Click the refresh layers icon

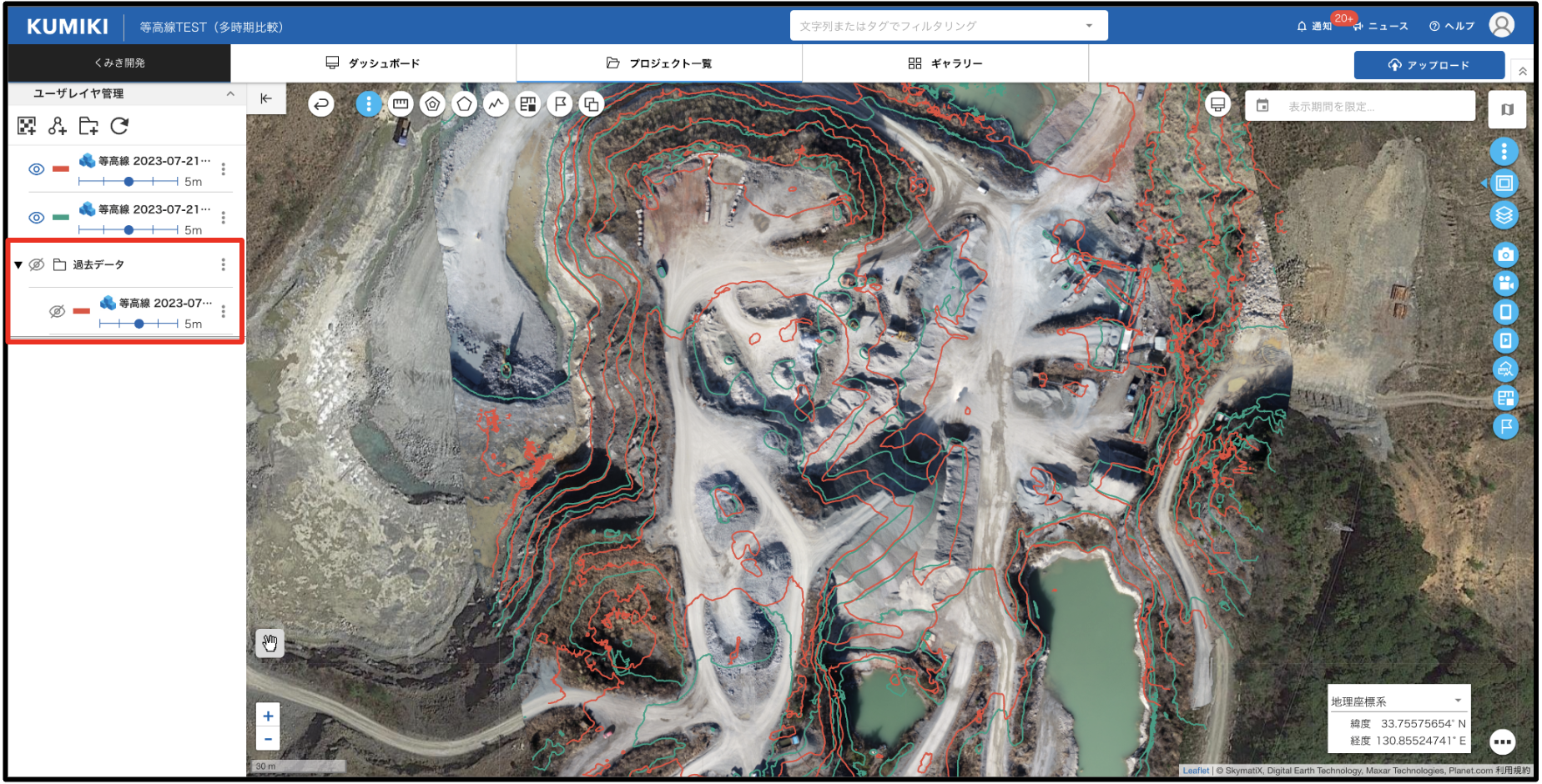click(119, 126)
